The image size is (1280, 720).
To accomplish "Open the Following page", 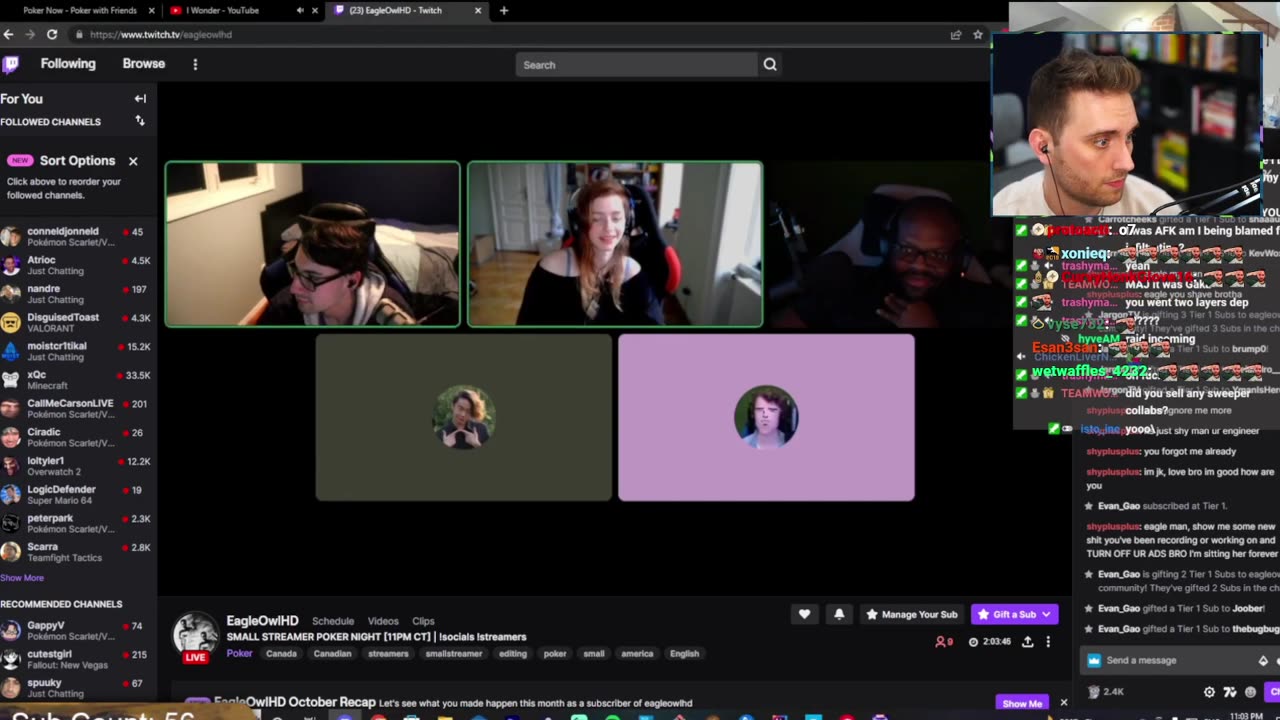I will pyautogui.click(x=68, y=64).
